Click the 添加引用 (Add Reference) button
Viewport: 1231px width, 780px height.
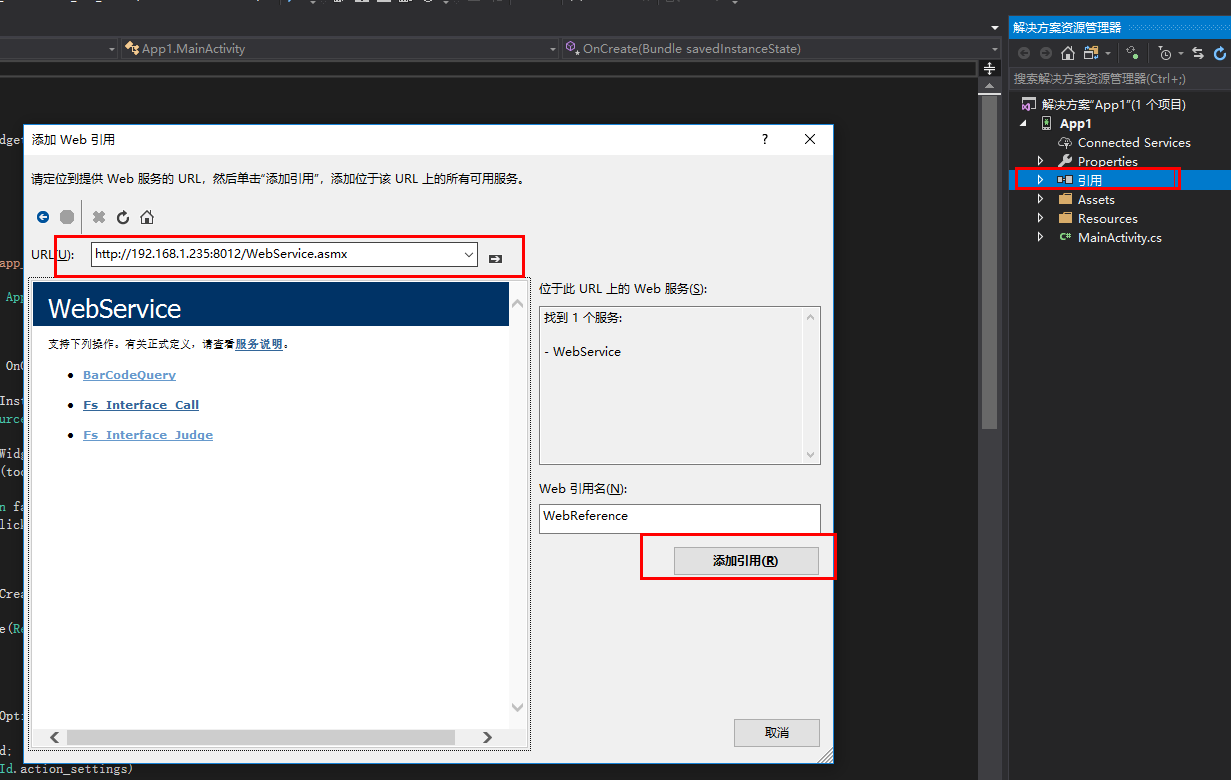click(x=746, y=561)
